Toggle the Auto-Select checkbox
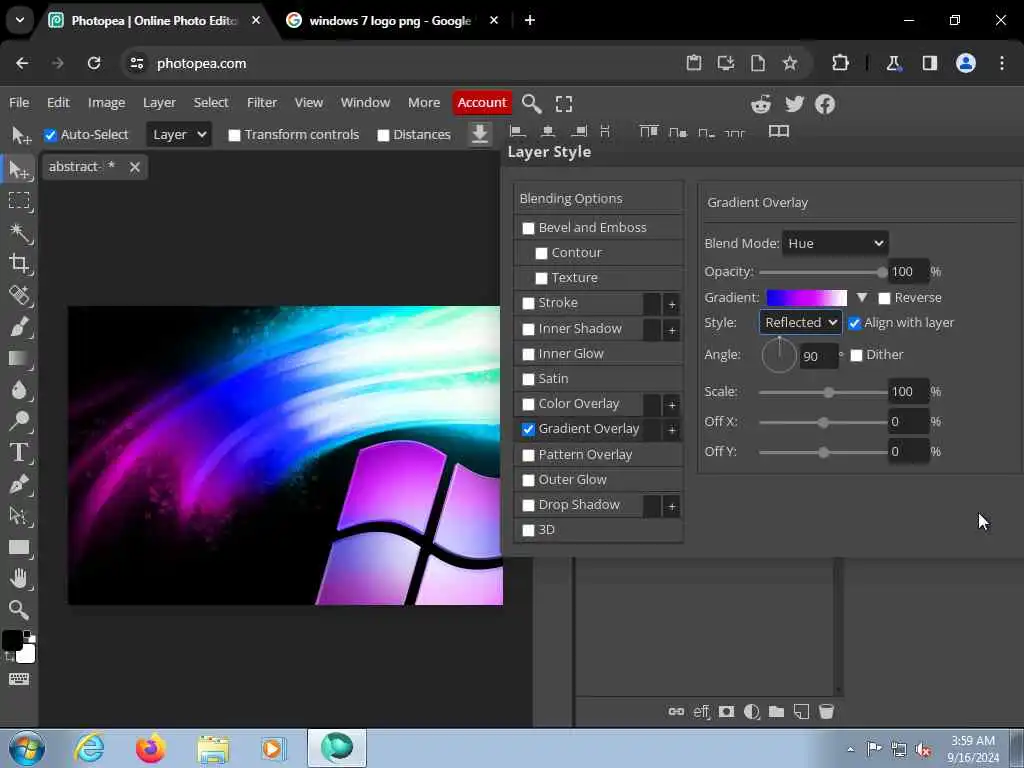Viewport: 1024px width, 768px height. click(x=50, y=135)
